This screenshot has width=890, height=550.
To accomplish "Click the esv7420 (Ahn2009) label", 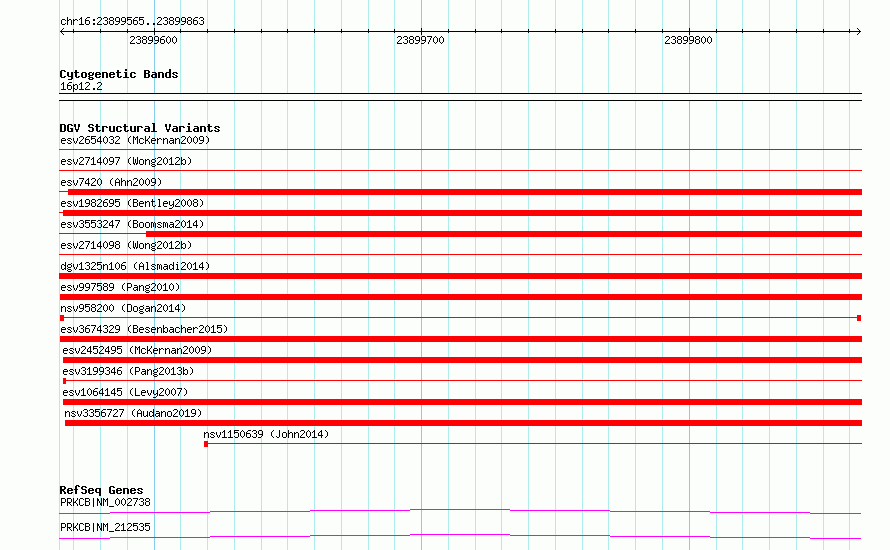I will pyautogui.click(x=111, y=182).
